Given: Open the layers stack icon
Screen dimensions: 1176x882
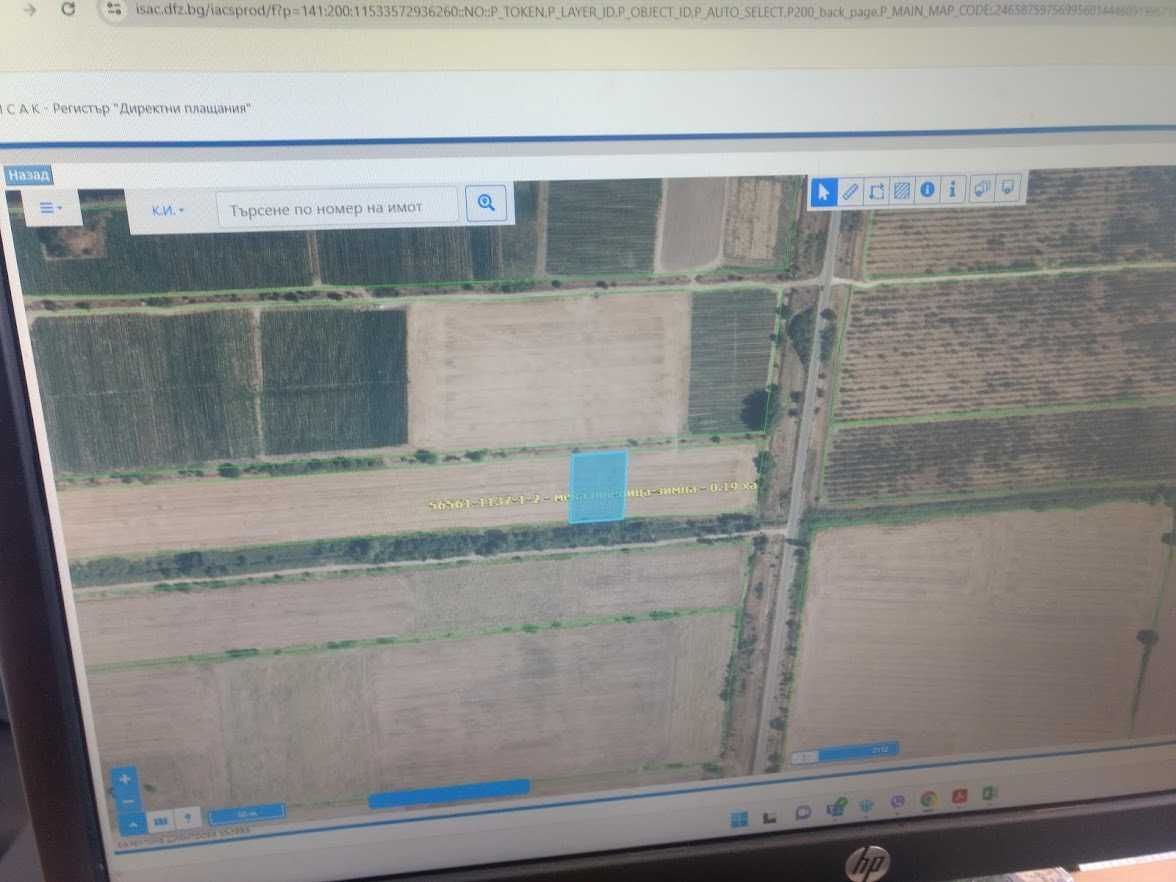Looking at the screenshot, I should click(982, 188).
